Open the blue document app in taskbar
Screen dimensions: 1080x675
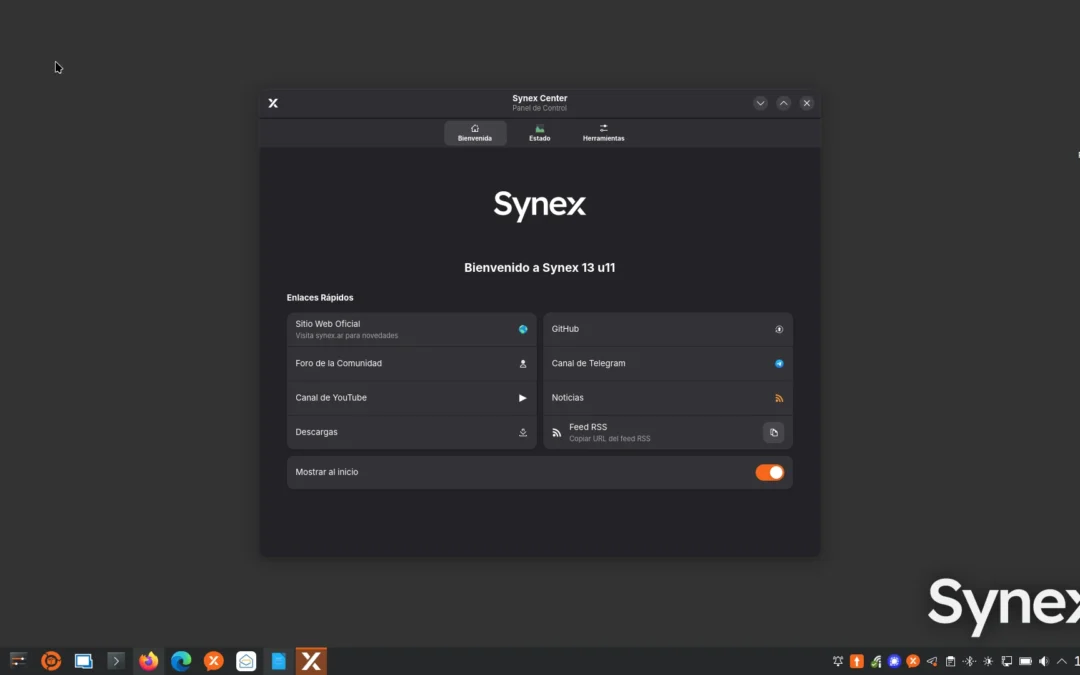tap(278, 661)
